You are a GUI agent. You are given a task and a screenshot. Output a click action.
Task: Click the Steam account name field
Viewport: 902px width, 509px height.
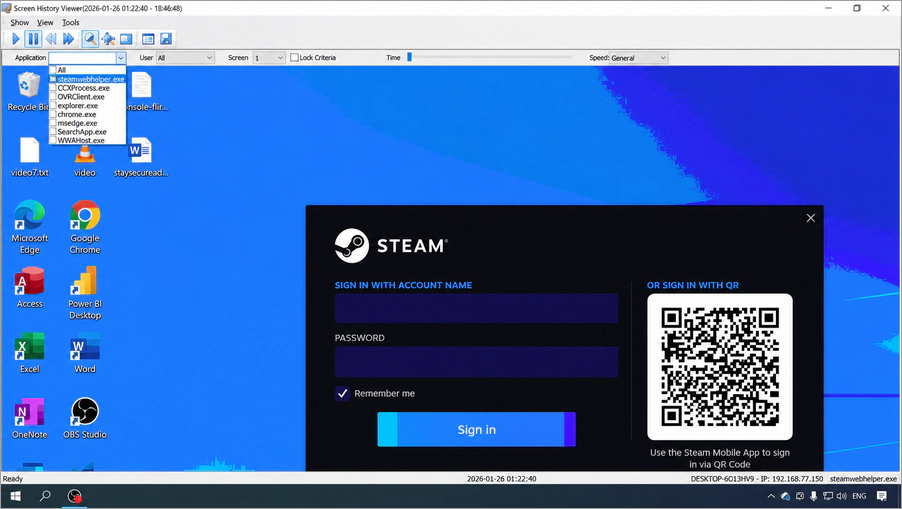476,308
